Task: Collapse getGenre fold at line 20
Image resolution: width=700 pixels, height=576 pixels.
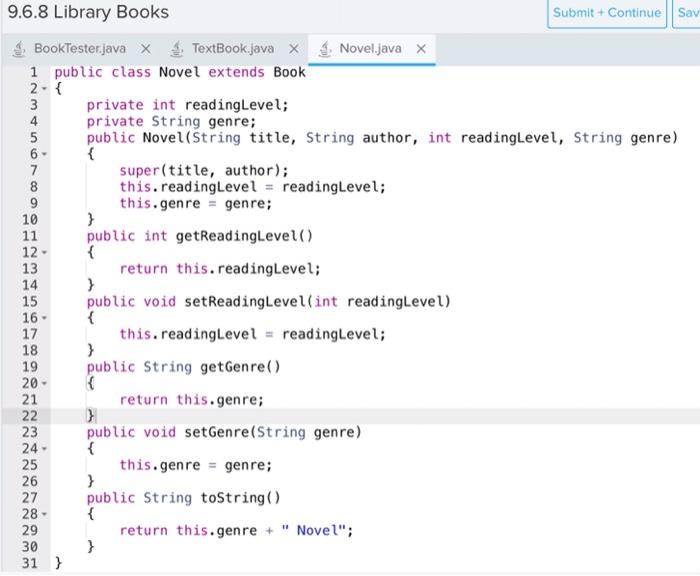Action: click(44, 384)
